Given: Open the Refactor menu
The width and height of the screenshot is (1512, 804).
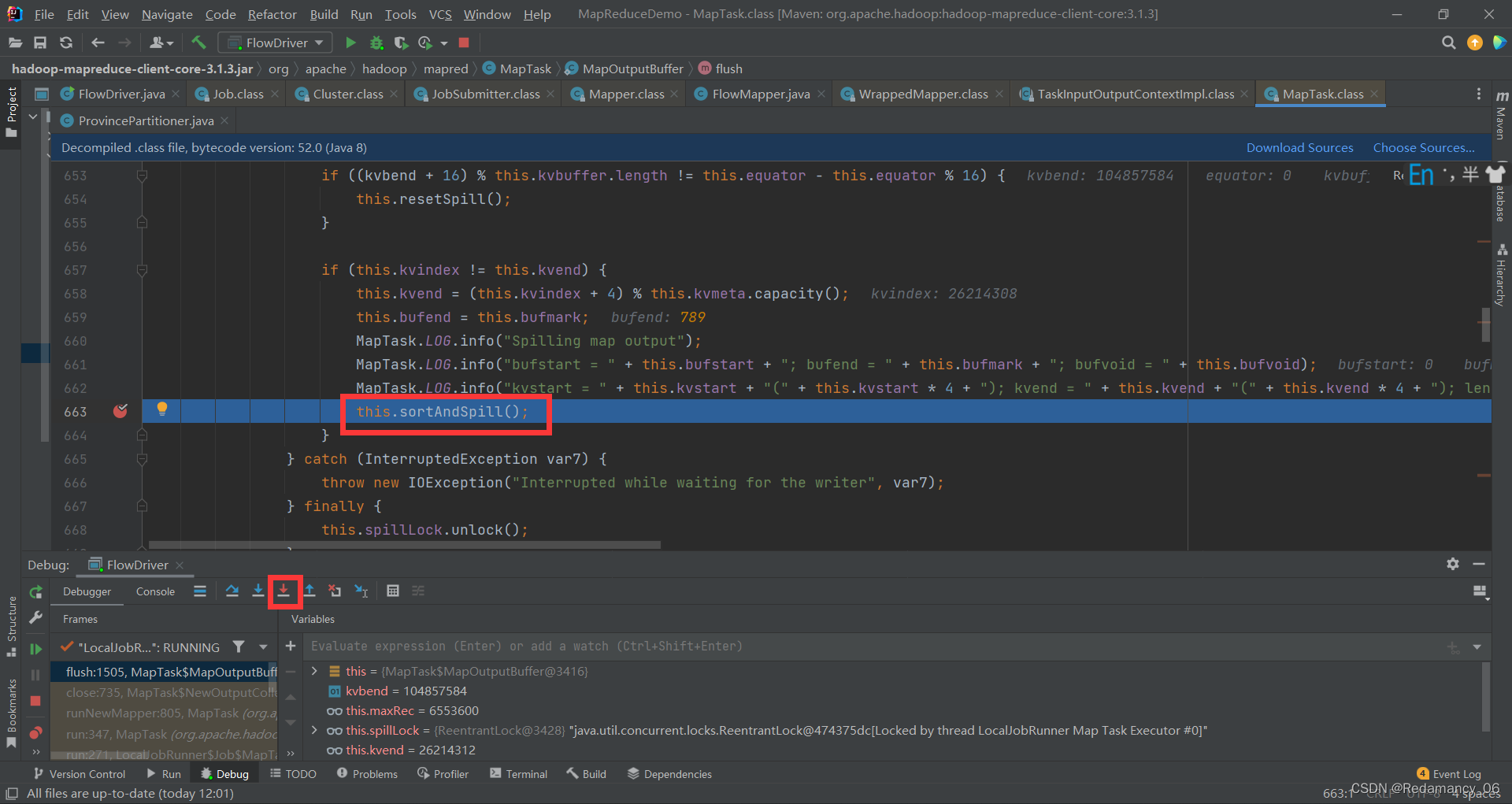Looking at the screenshot, I should 272,14.
